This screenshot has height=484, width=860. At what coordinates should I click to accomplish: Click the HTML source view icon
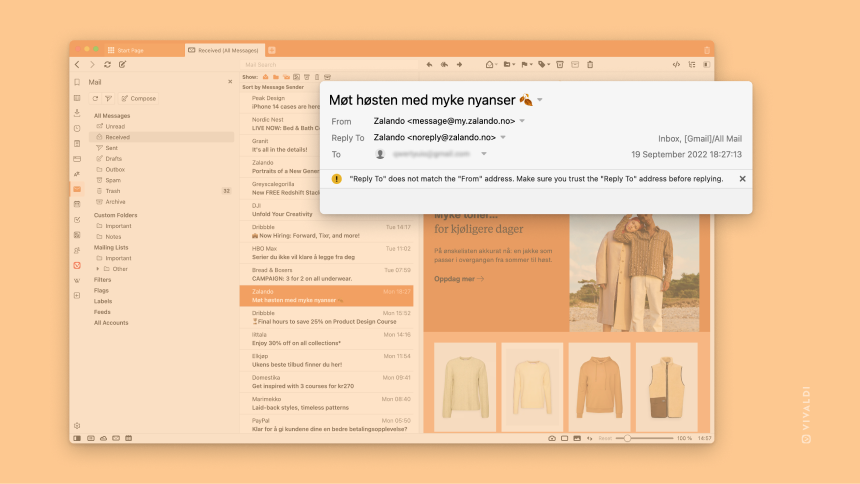[x=676, y=65]
